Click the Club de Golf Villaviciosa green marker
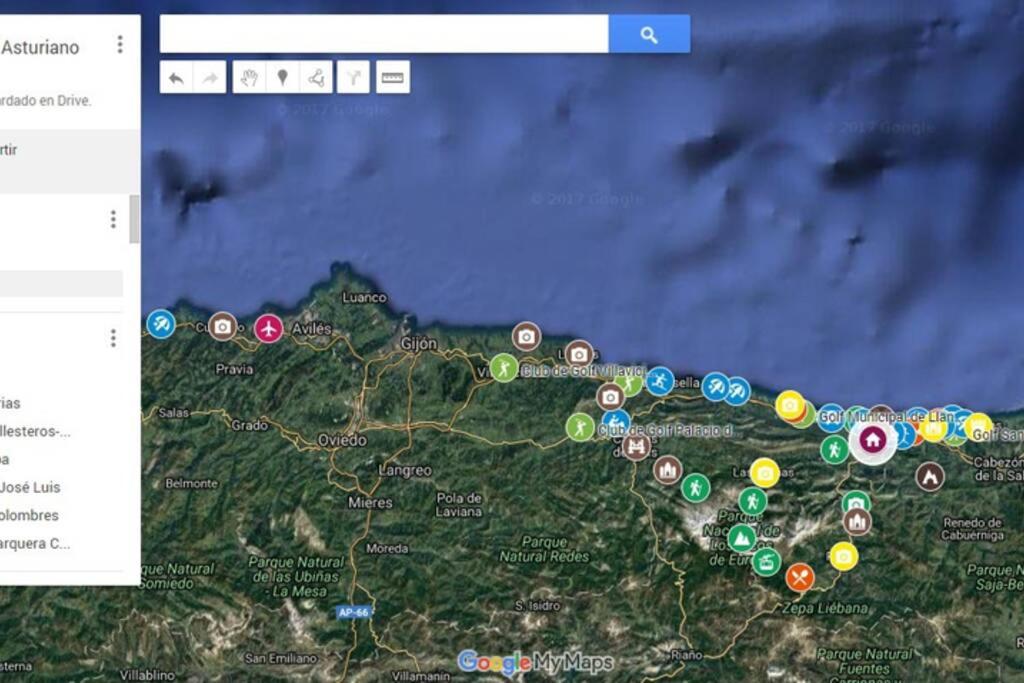Image resolution: width=1024 pixels, height=683 pixels. [x=504, y=368]
